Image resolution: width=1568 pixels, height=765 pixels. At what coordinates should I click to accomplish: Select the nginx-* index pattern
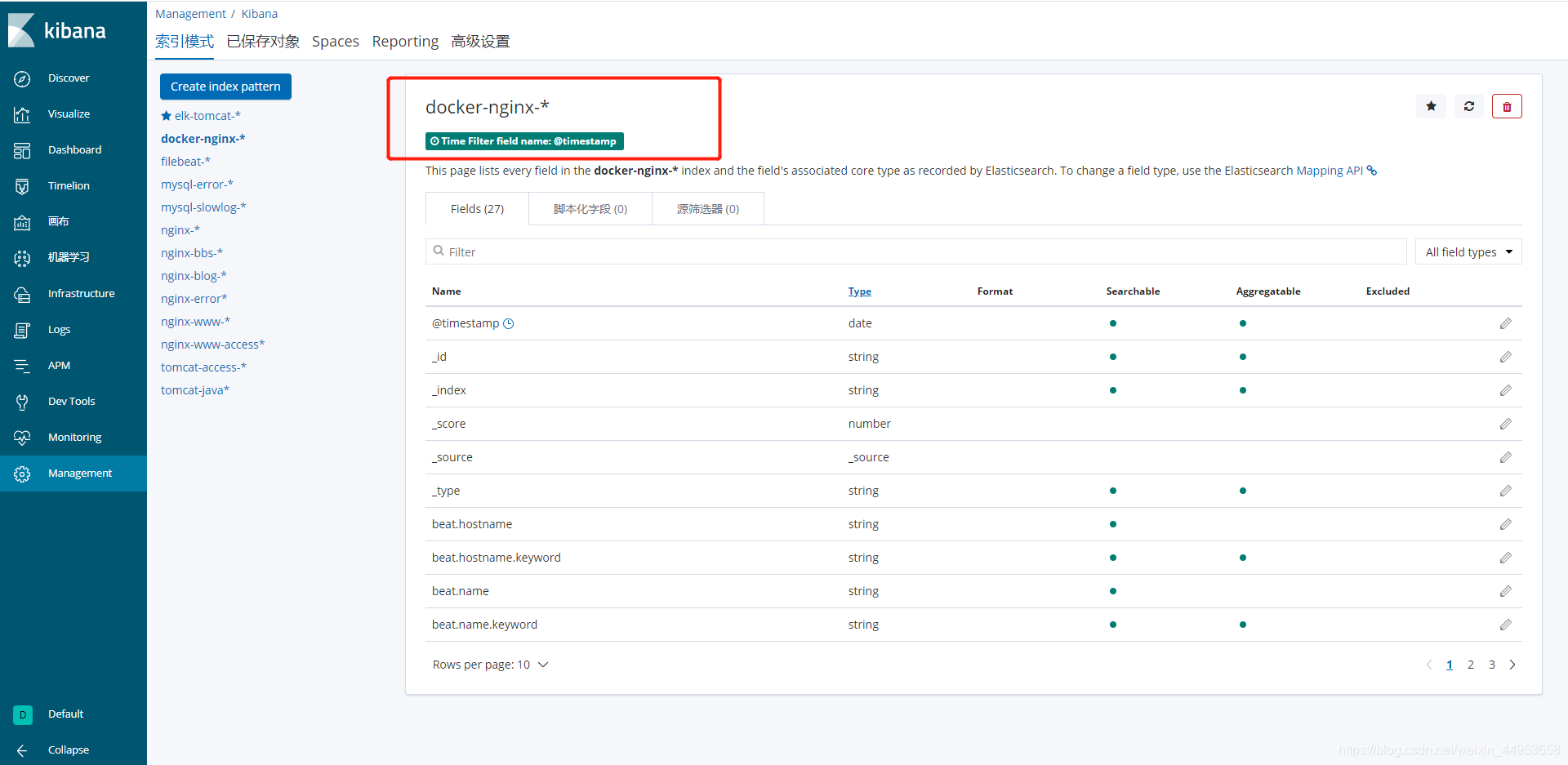tap(180, 230)
